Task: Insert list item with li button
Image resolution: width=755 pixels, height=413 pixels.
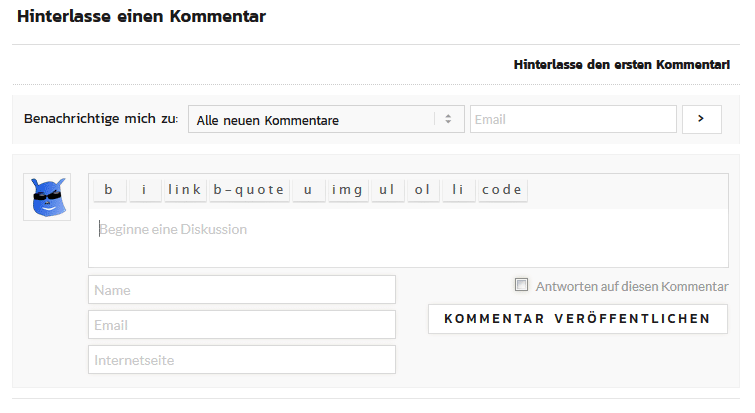Action: (x=458, y=190)
